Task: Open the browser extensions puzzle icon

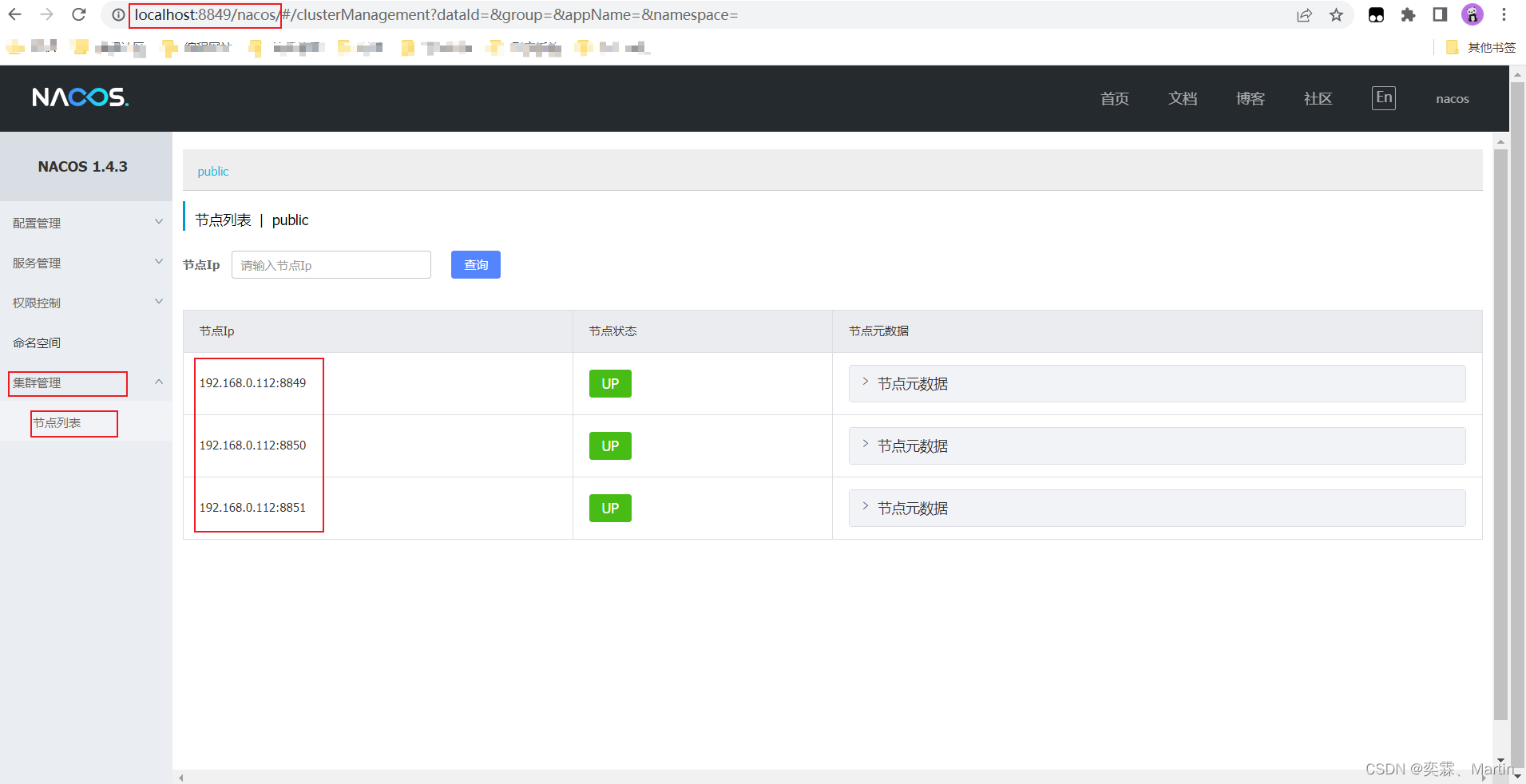Action: (x=1408, y=15)
